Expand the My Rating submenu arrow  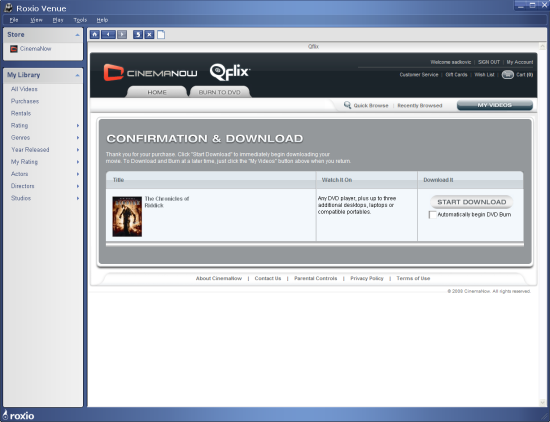tap(78, 162)
